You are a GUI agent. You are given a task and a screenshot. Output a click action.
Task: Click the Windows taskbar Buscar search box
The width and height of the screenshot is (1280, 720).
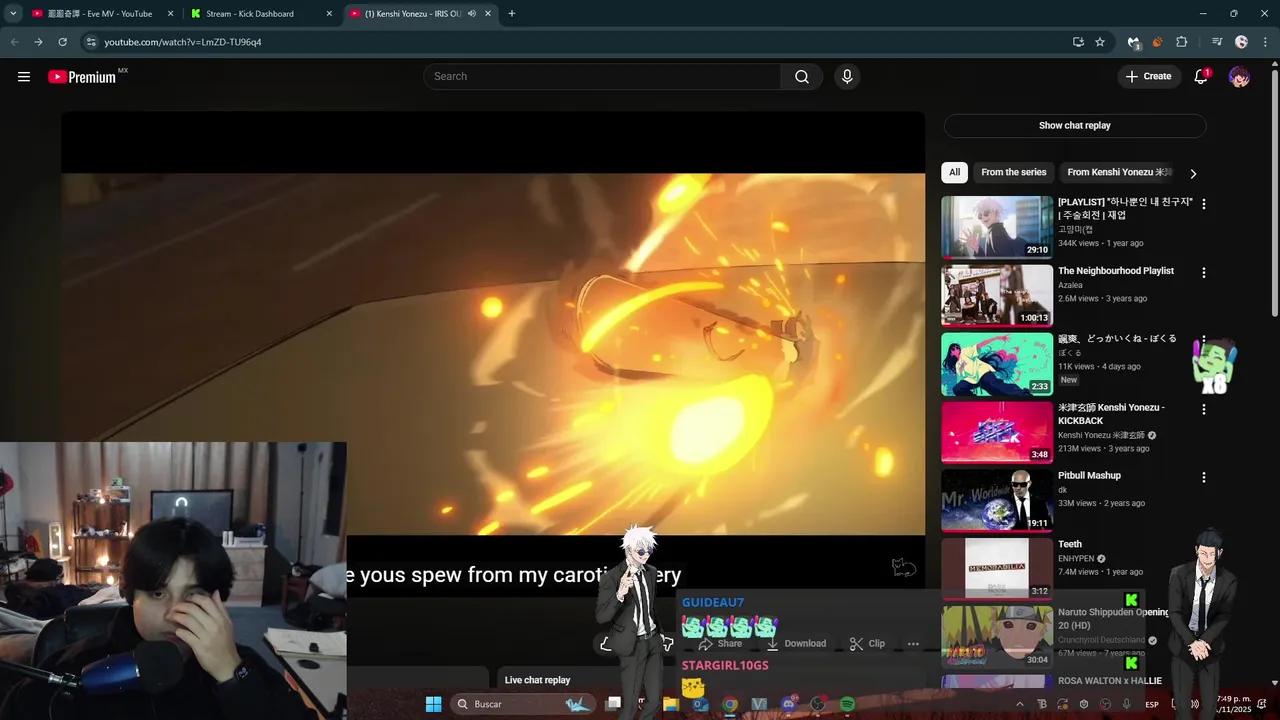[x=524, y=704]
